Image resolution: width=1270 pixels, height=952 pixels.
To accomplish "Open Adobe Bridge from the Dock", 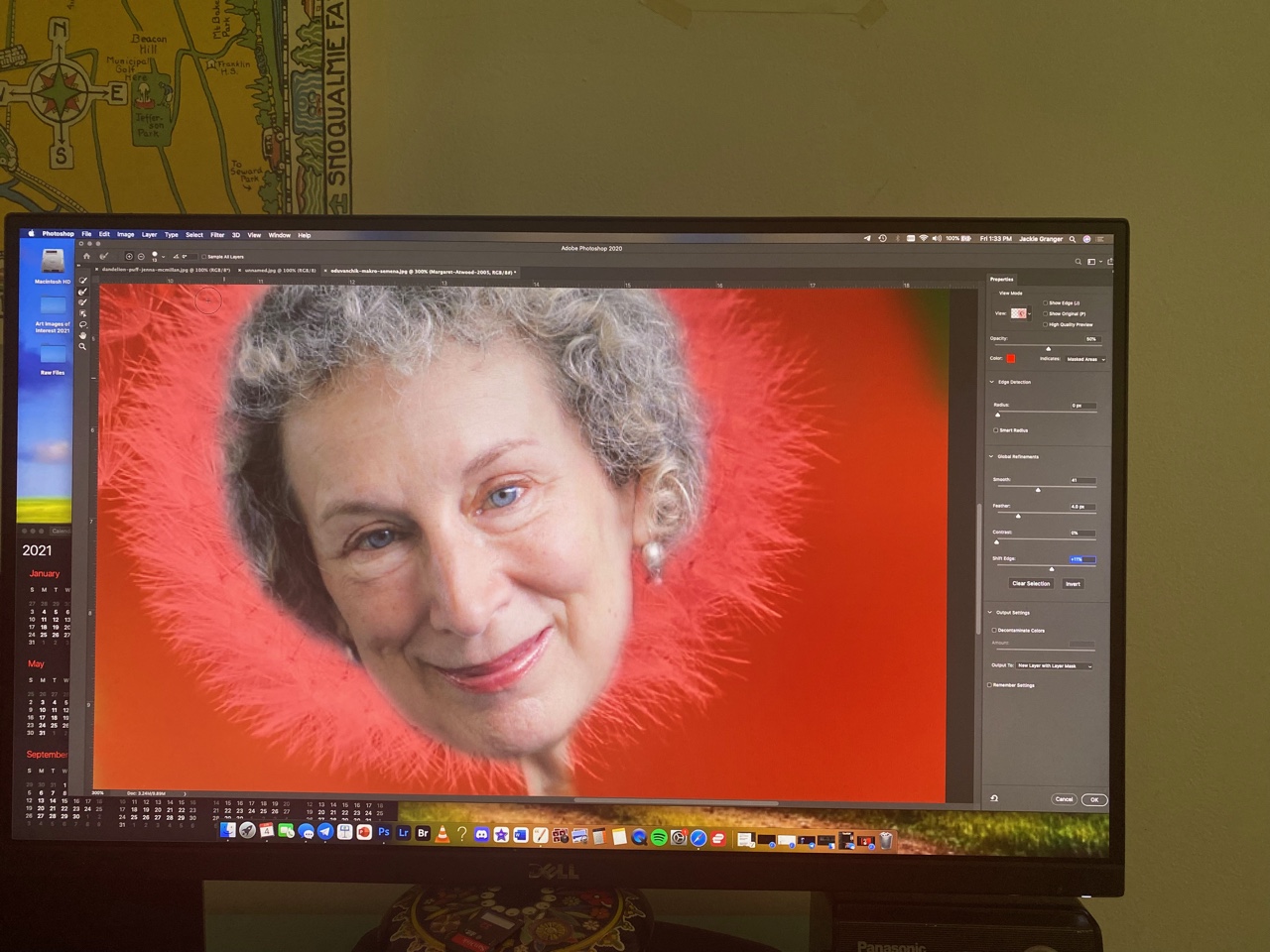I will tap(423, 833).
